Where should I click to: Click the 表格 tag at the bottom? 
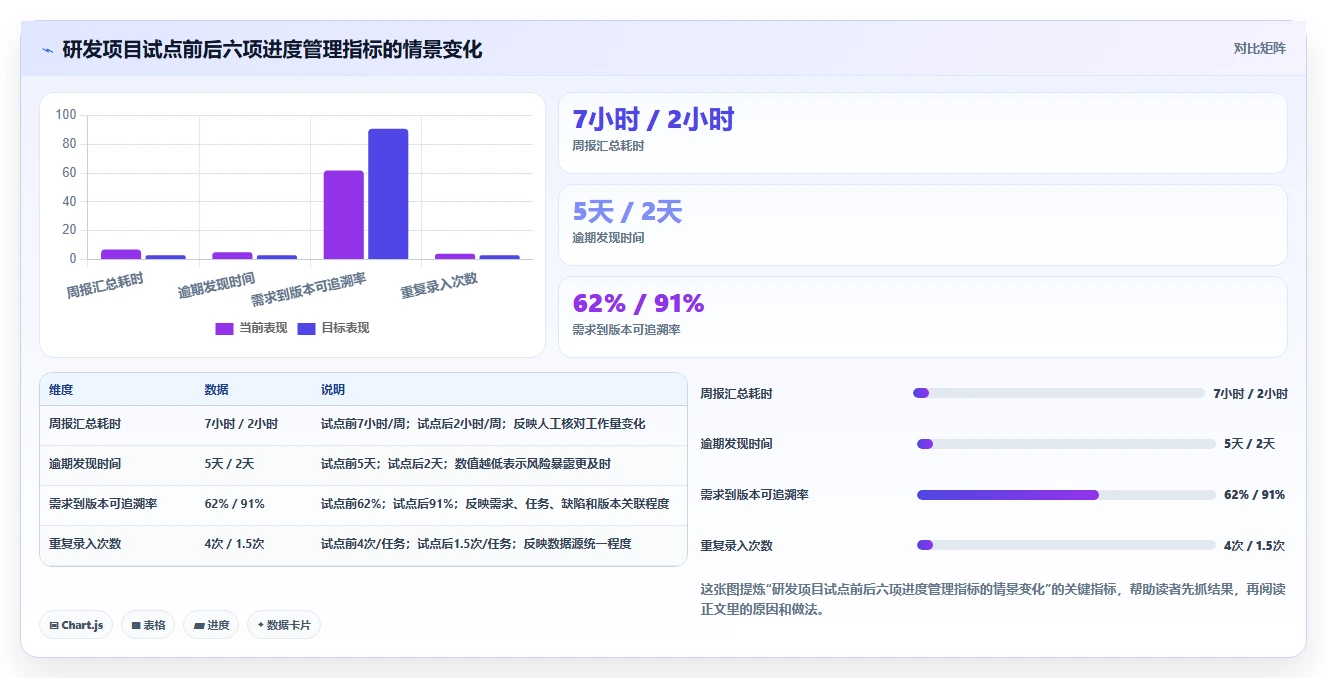pos(148,625)
